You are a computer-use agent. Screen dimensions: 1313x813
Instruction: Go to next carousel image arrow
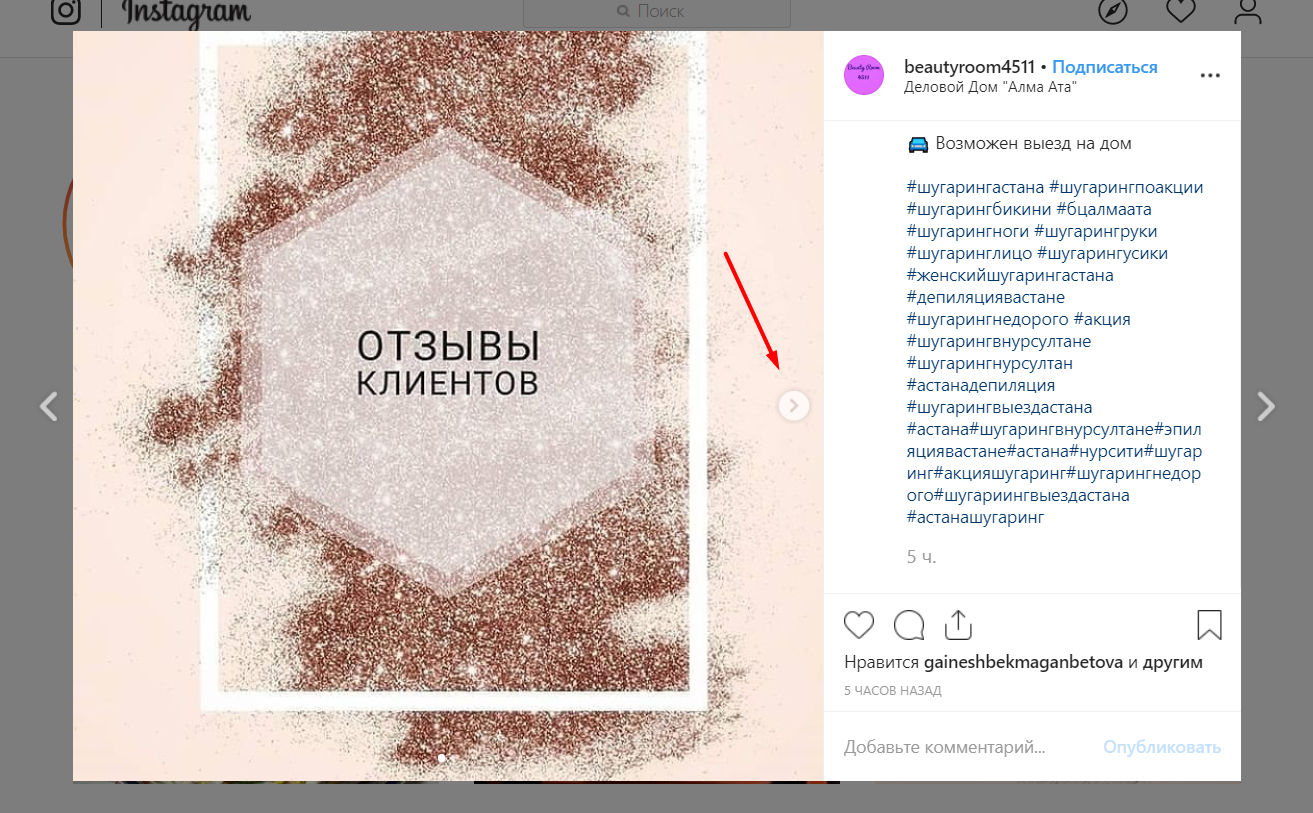click(794, 405)
